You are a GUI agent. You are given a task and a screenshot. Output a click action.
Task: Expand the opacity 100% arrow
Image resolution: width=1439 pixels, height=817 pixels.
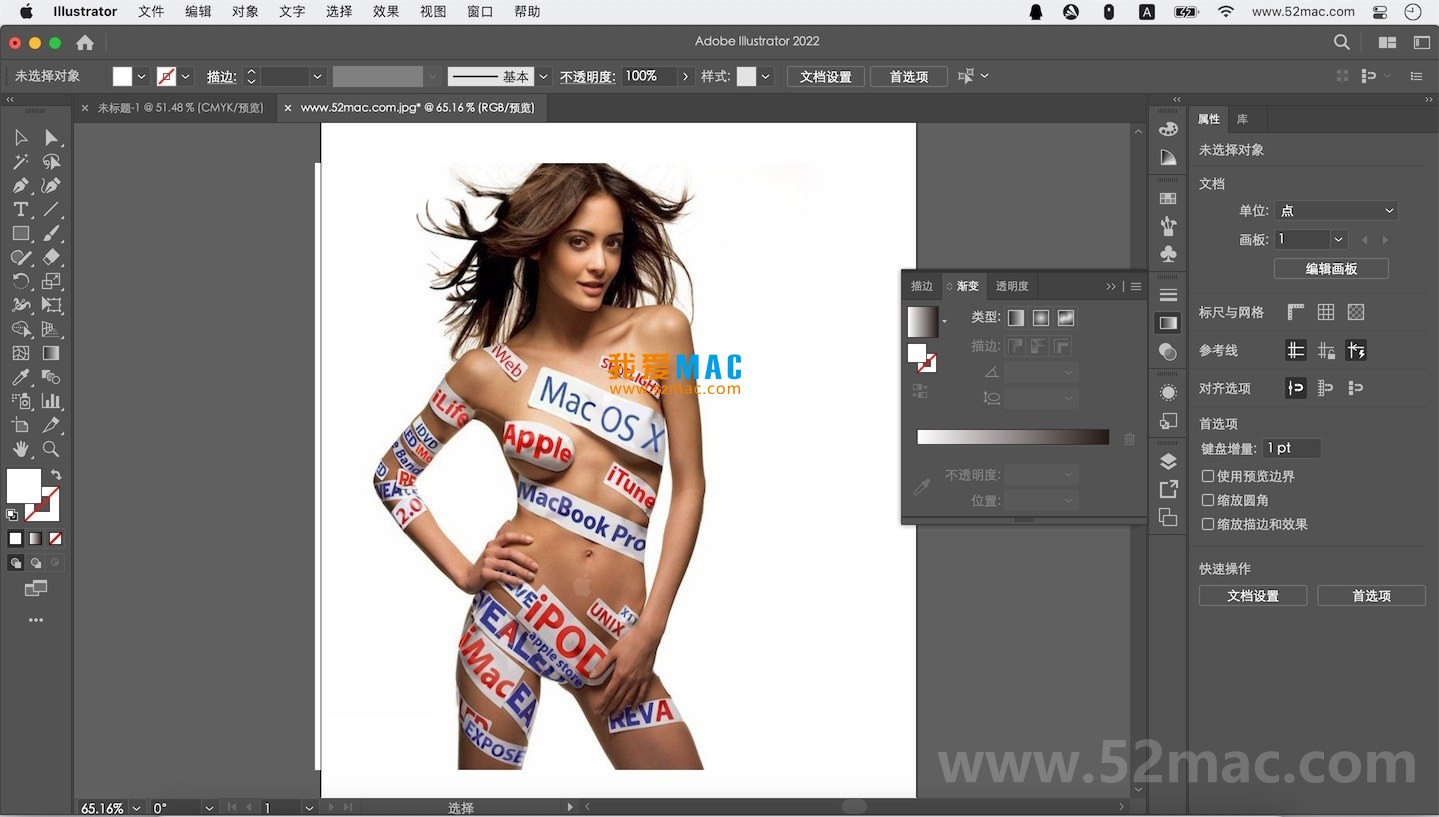click(x=685, y=77)
